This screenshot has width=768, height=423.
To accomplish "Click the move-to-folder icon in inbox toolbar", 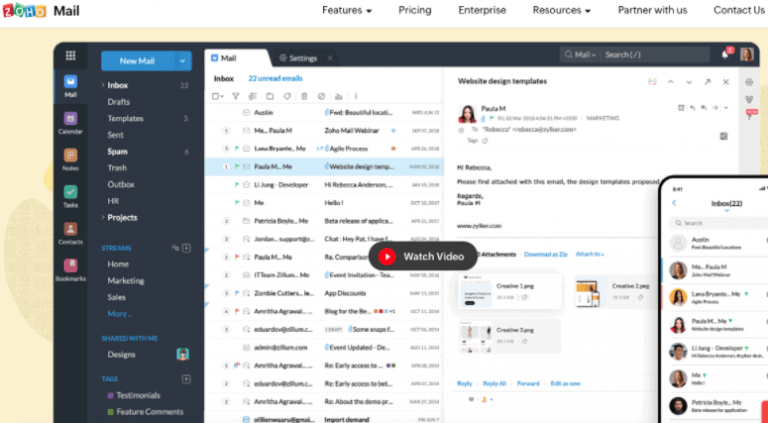I will point(270,96).
